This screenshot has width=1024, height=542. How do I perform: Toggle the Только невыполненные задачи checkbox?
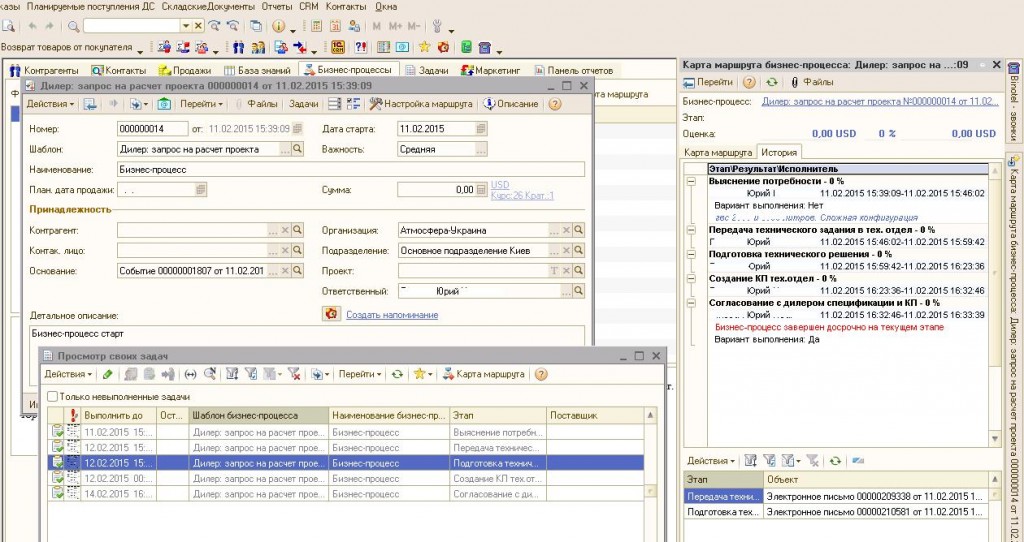click(52, 396)
